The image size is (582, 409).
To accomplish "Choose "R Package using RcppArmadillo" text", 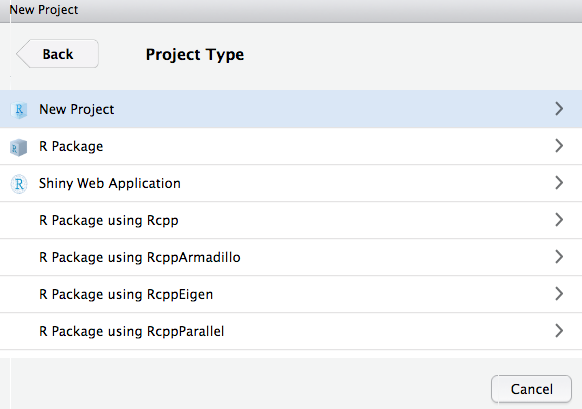I will point(140,257).
